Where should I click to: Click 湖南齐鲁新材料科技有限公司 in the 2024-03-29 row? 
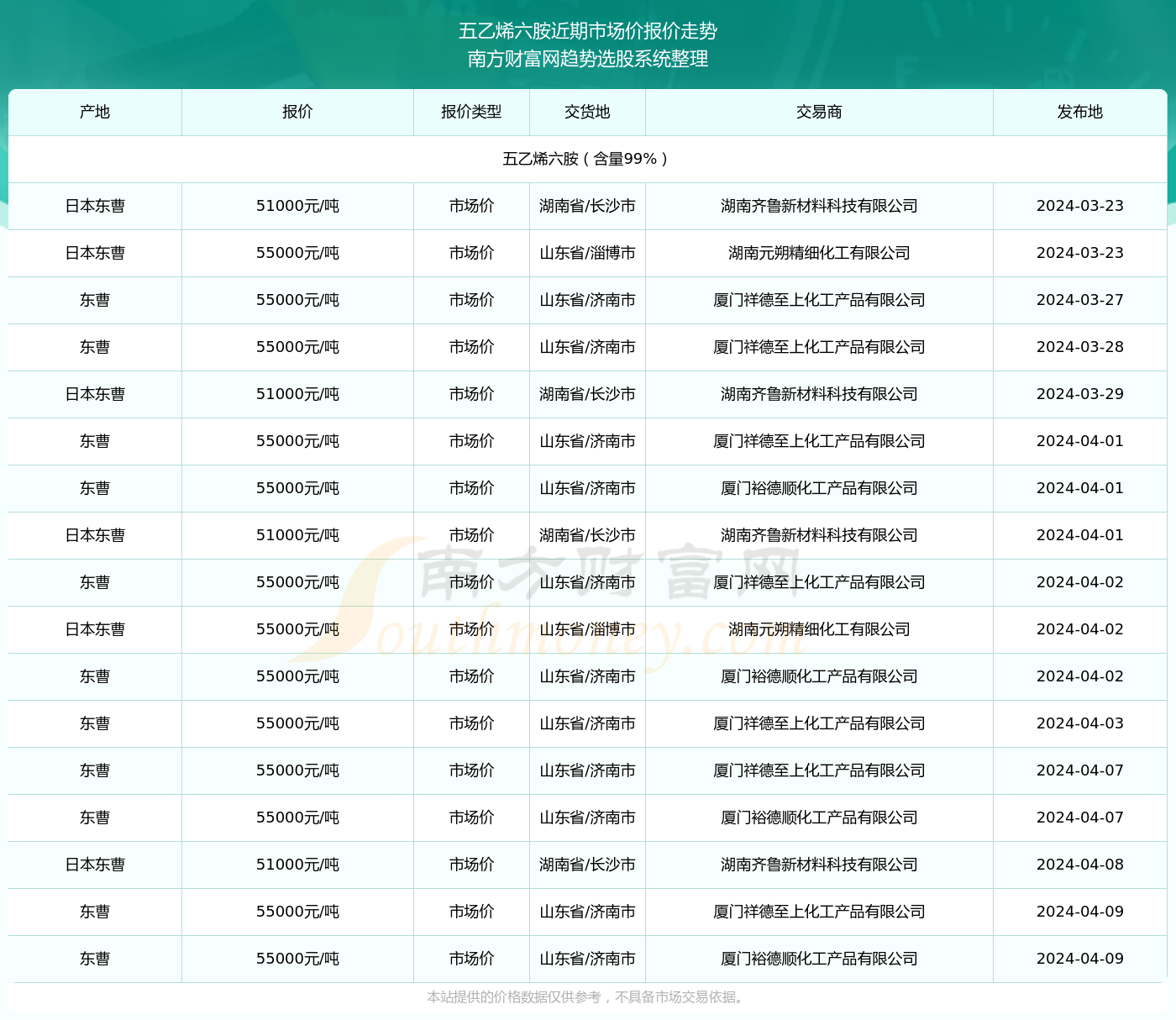point(819,394)
